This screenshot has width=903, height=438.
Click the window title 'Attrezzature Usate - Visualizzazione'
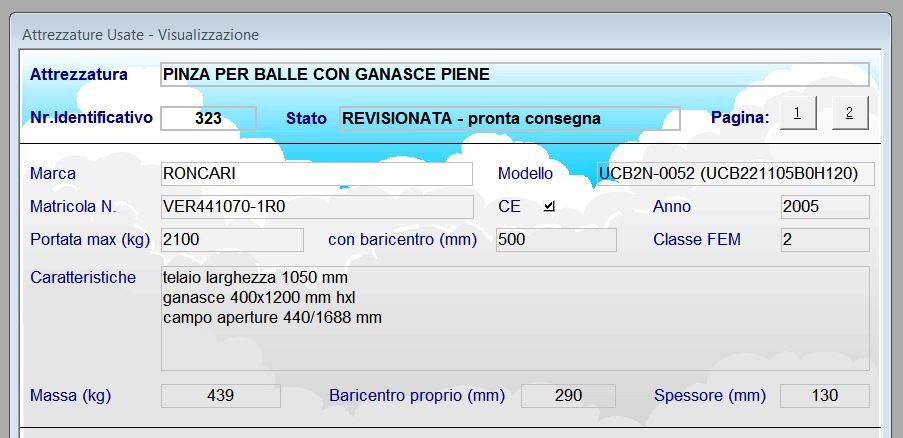[141, 35]
